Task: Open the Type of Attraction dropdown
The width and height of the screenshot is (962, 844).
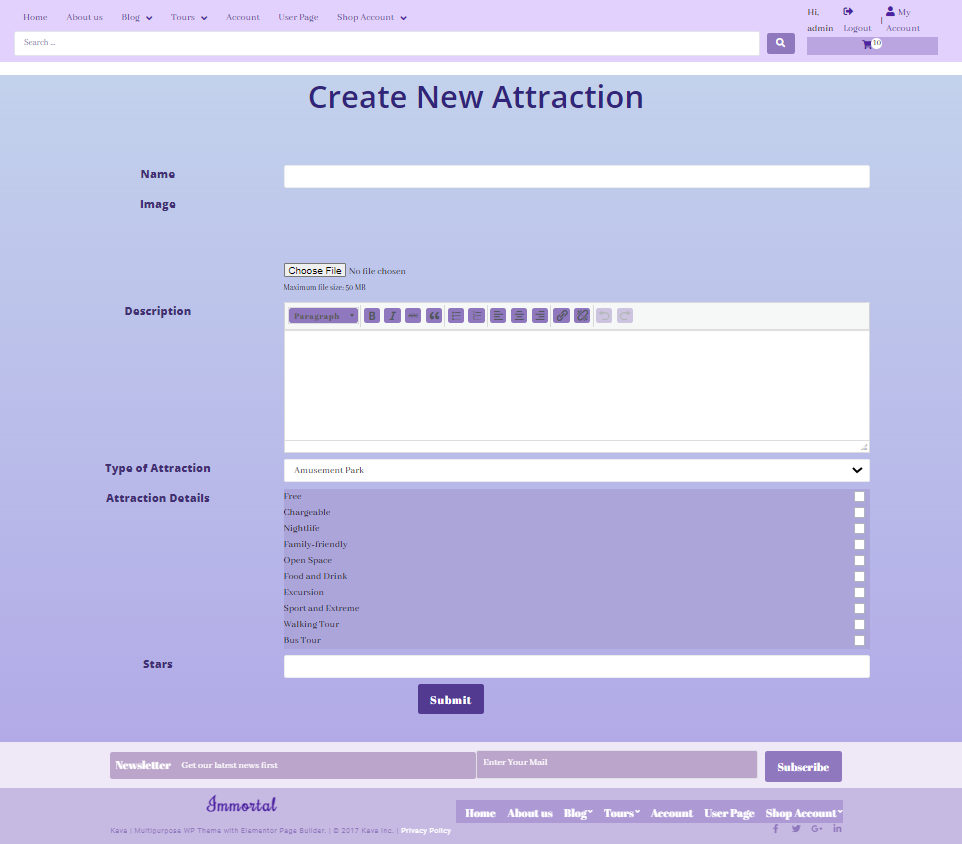Action: pos(576,470)
